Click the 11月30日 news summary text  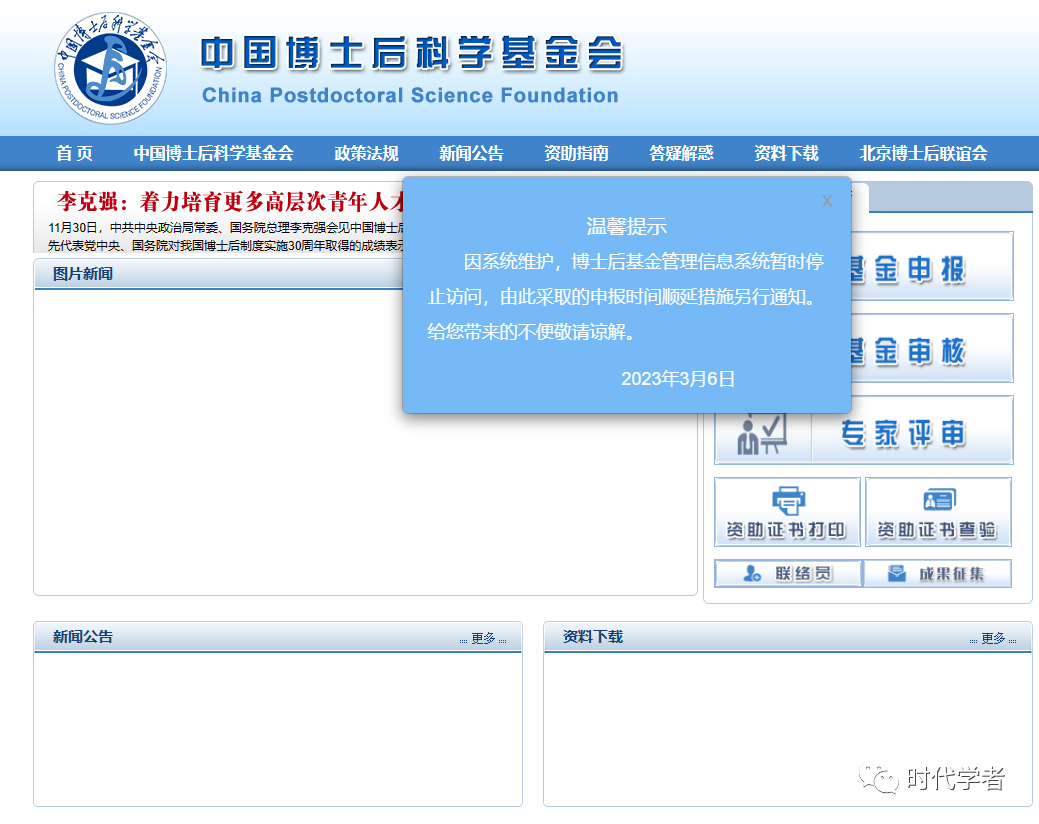click(x=225, y=236)
